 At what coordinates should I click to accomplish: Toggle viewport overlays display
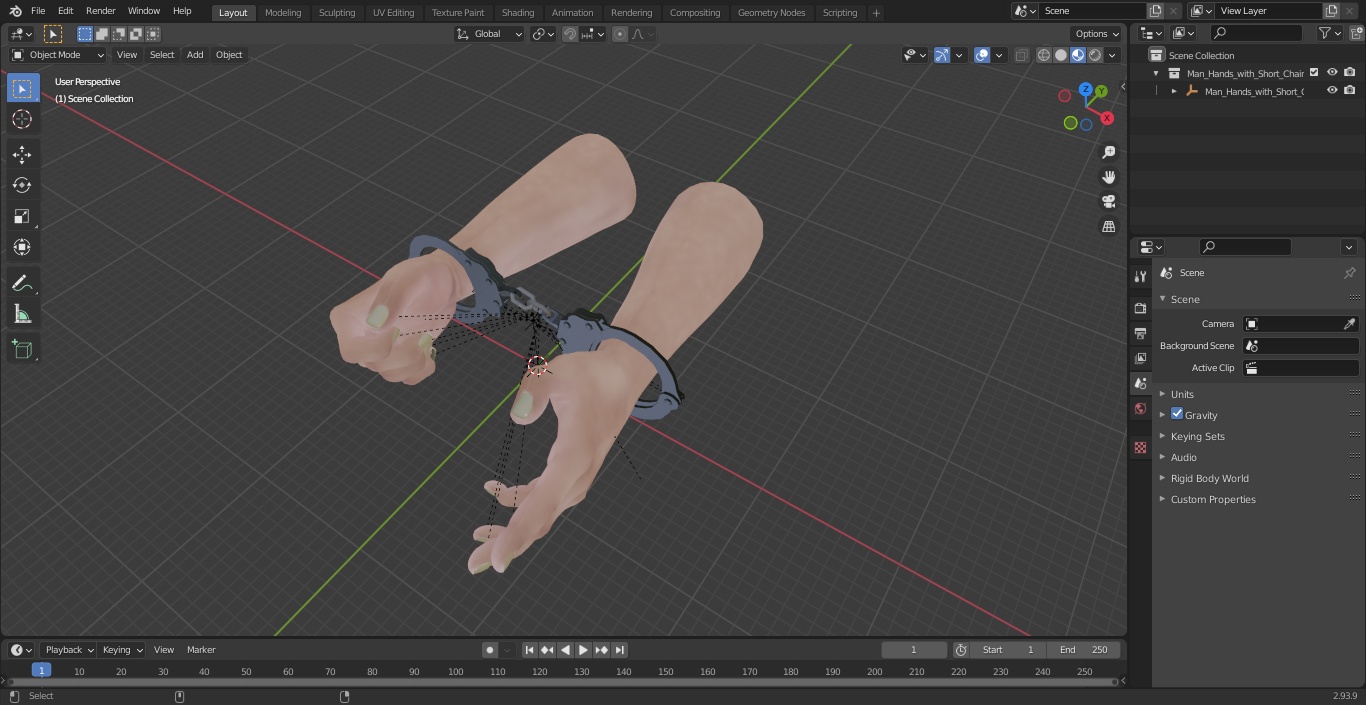click(982, 55)
